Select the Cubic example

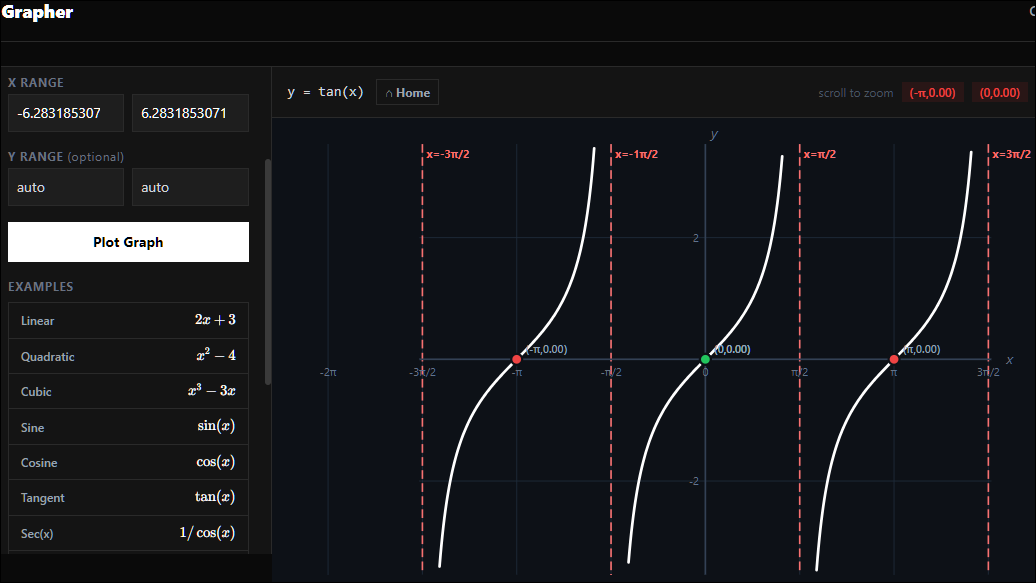(x=128, y=391)
